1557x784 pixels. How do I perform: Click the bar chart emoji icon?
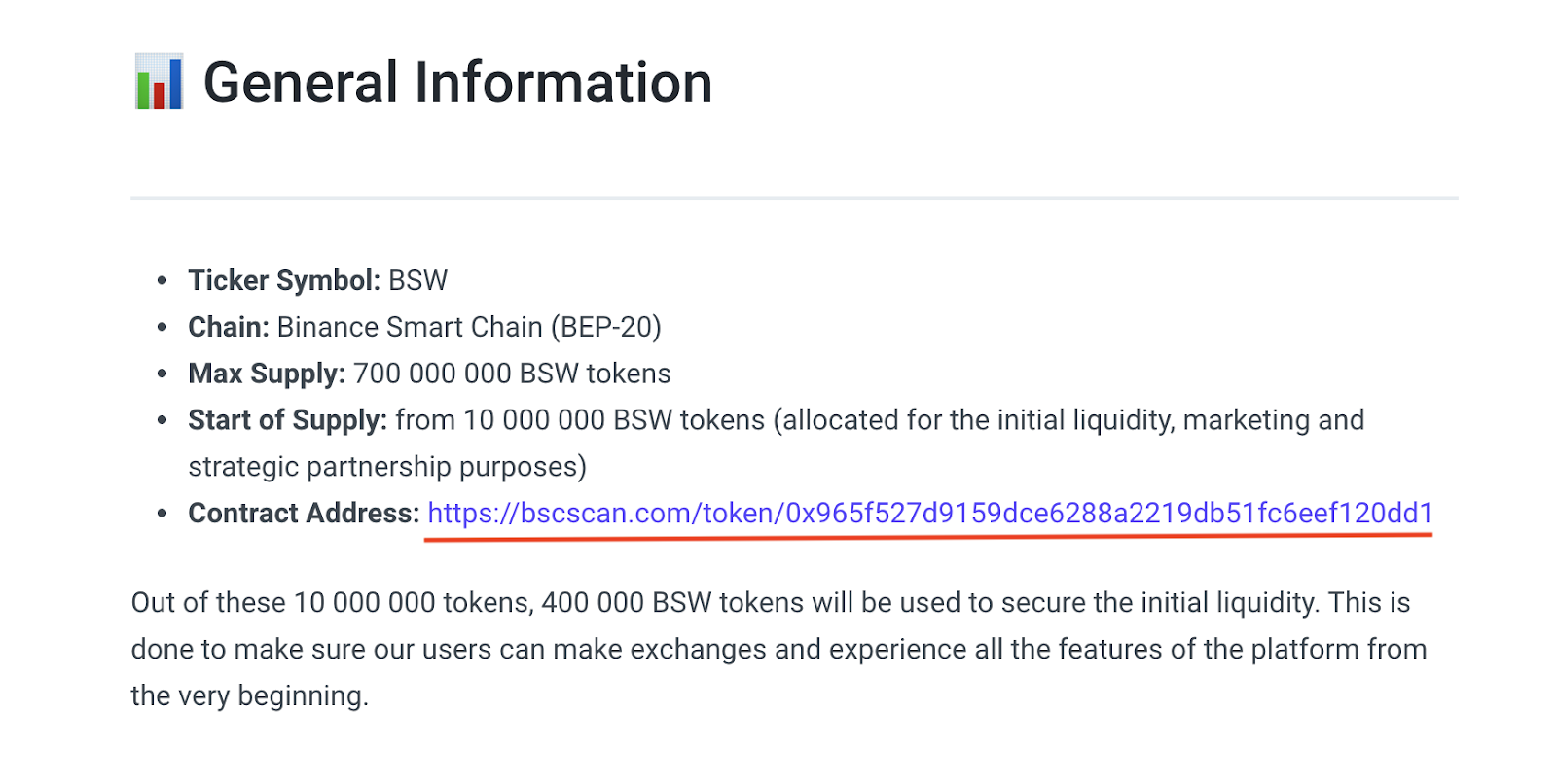(159, 82)
